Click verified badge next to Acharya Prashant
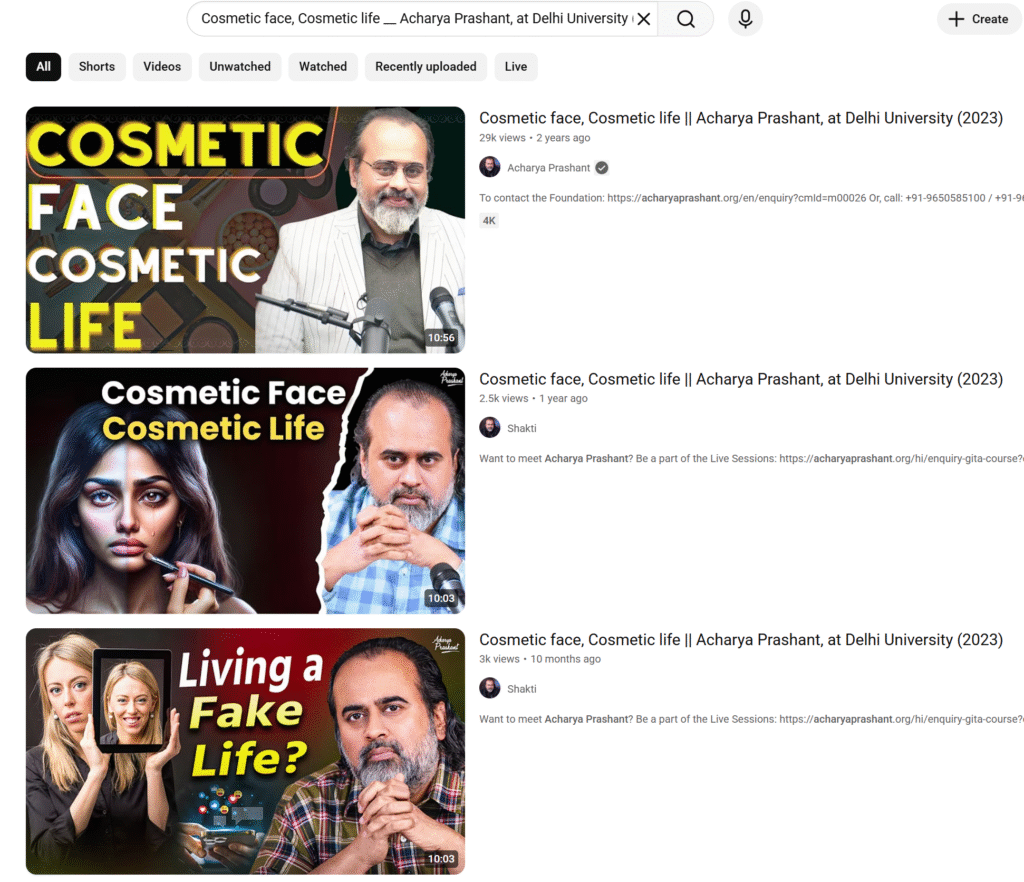Screen dimensions: 1024x882 pos(602,168)
